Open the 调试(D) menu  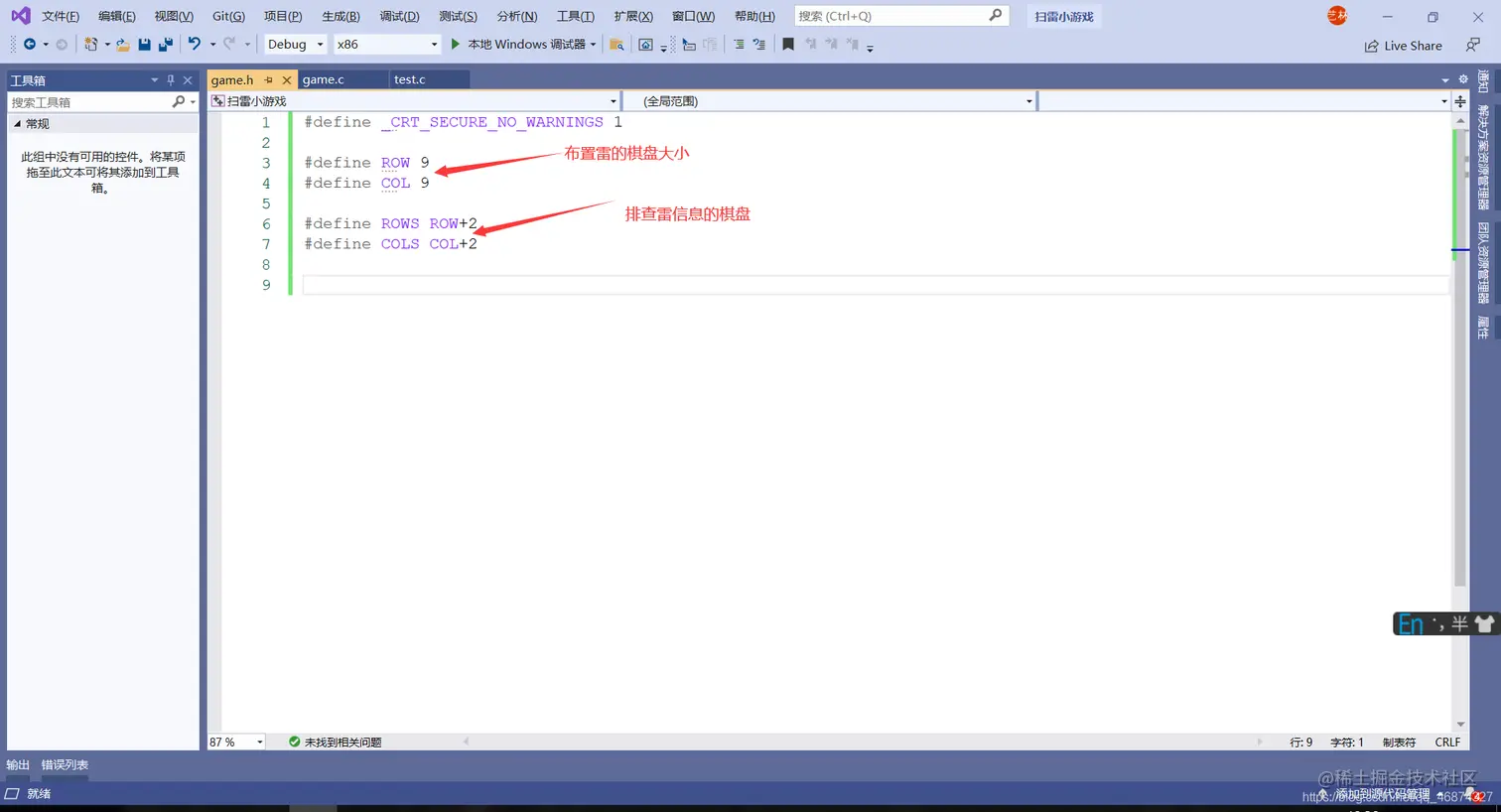(x=399, y=16)
